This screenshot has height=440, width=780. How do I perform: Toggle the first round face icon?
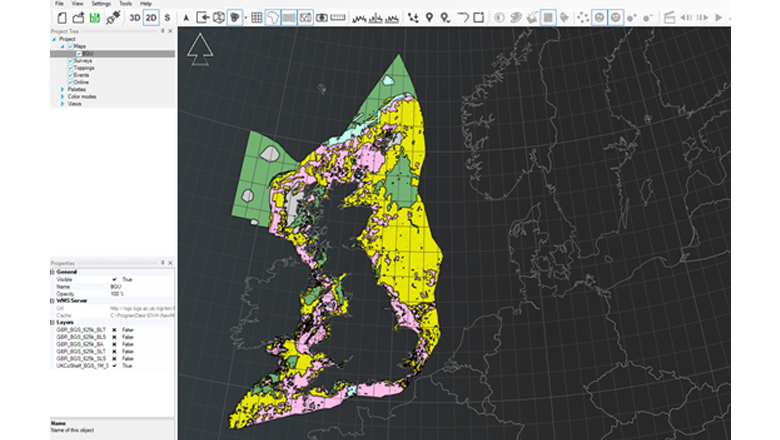click(599, 18)
